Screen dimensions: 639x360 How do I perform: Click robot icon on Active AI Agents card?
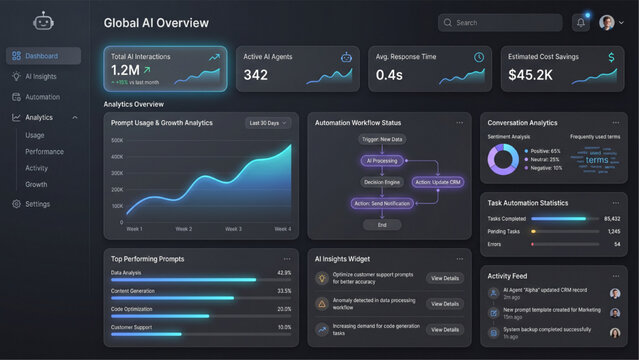[346, 57]
